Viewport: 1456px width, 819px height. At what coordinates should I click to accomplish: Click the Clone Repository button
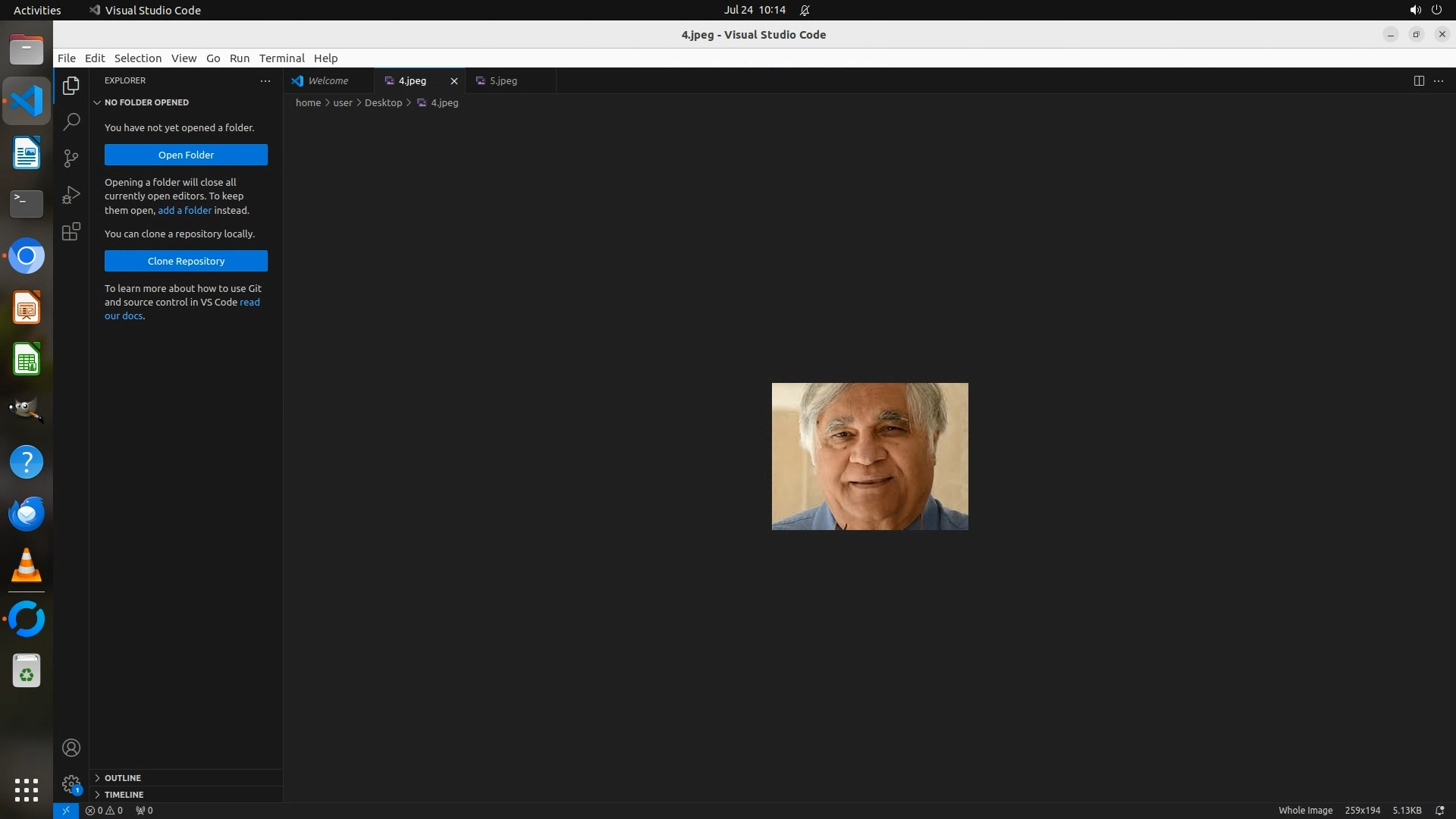(186, 261)
